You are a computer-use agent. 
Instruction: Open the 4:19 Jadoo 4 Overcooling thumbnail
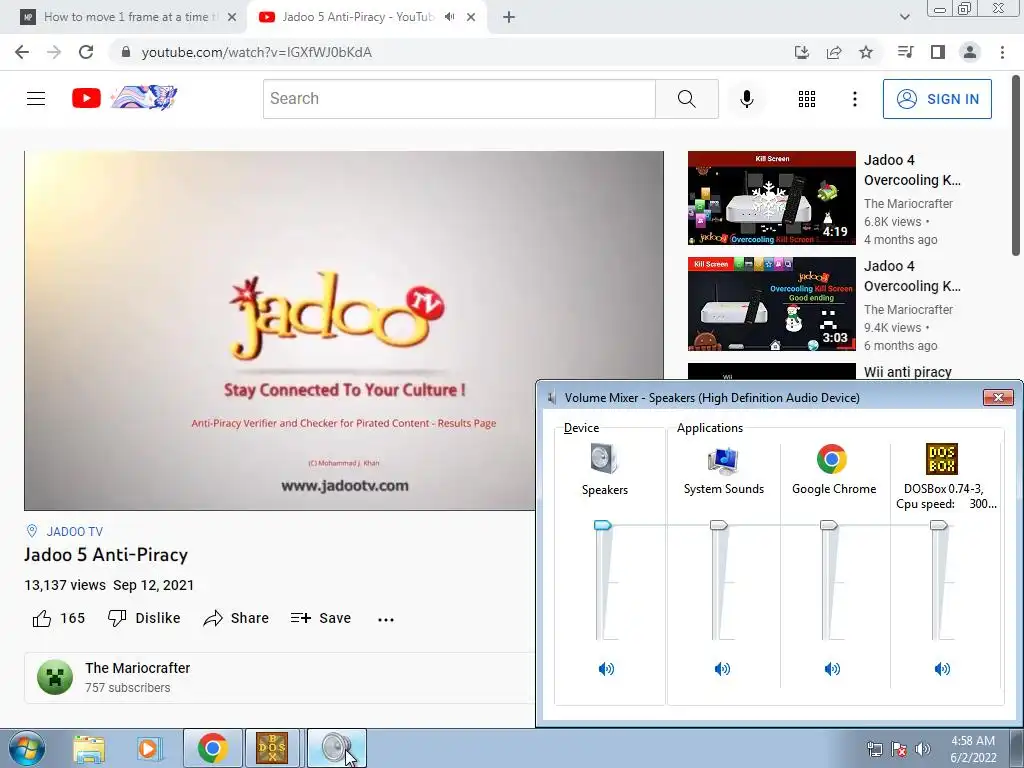click(771, 198)
